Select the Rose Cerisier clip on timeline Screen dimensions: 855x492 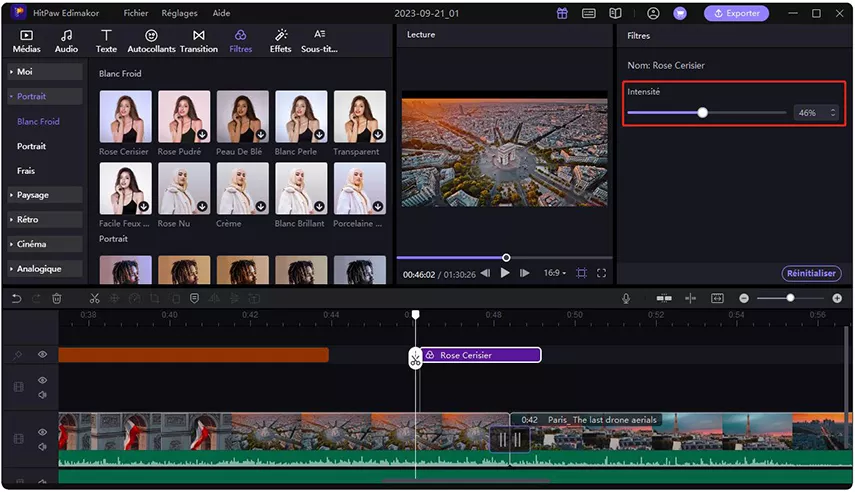480,355
